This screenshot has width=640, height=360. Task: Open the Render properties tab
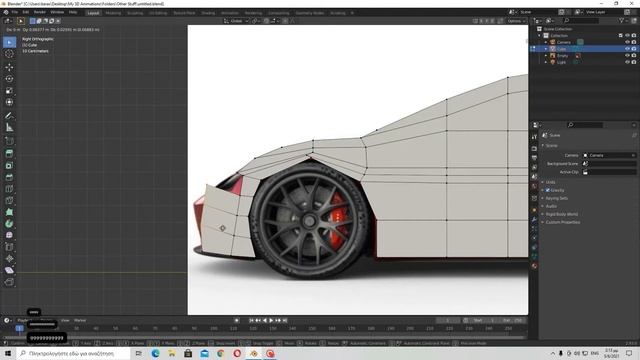534,149
